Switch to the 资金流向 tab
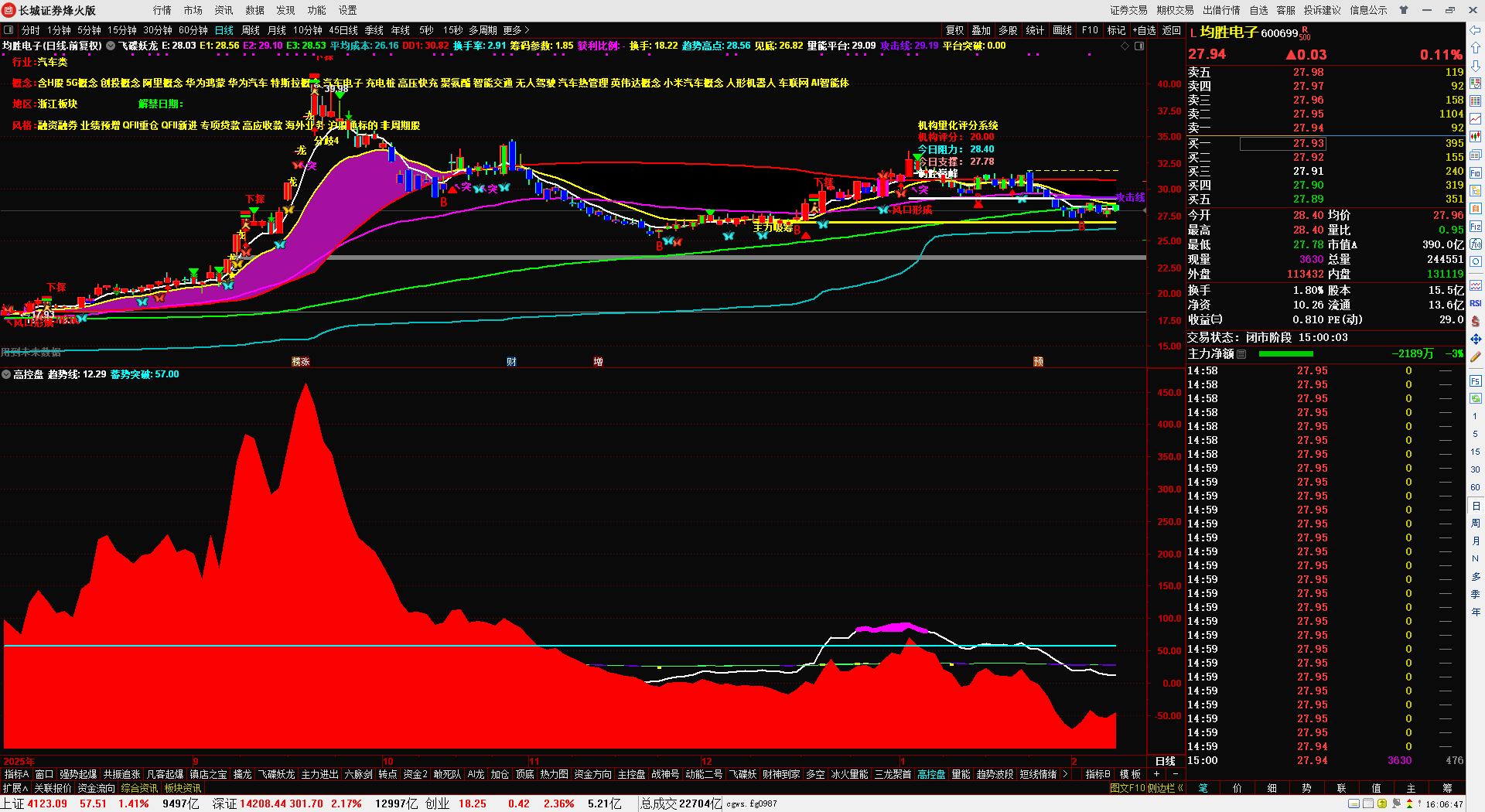This screenshot has width=1485, height=812. click(x=96, y=788)
